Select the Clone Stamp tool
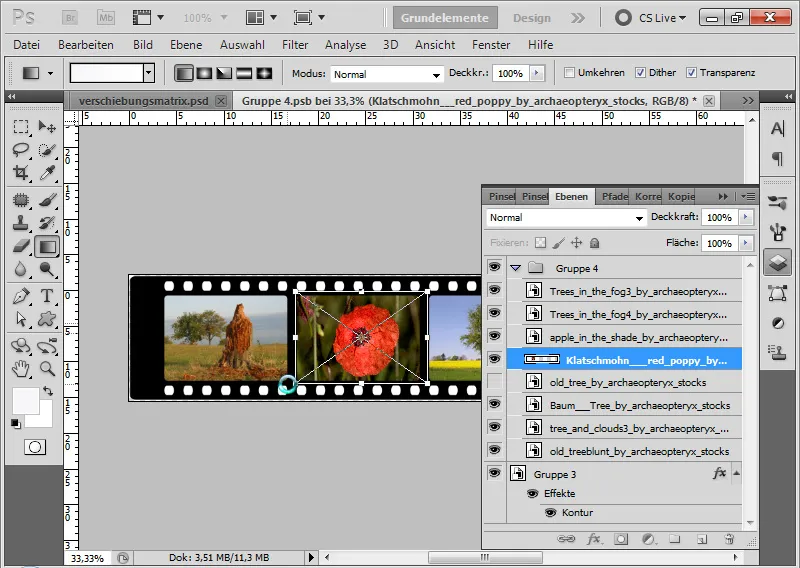800x568 pixels. 21,223
